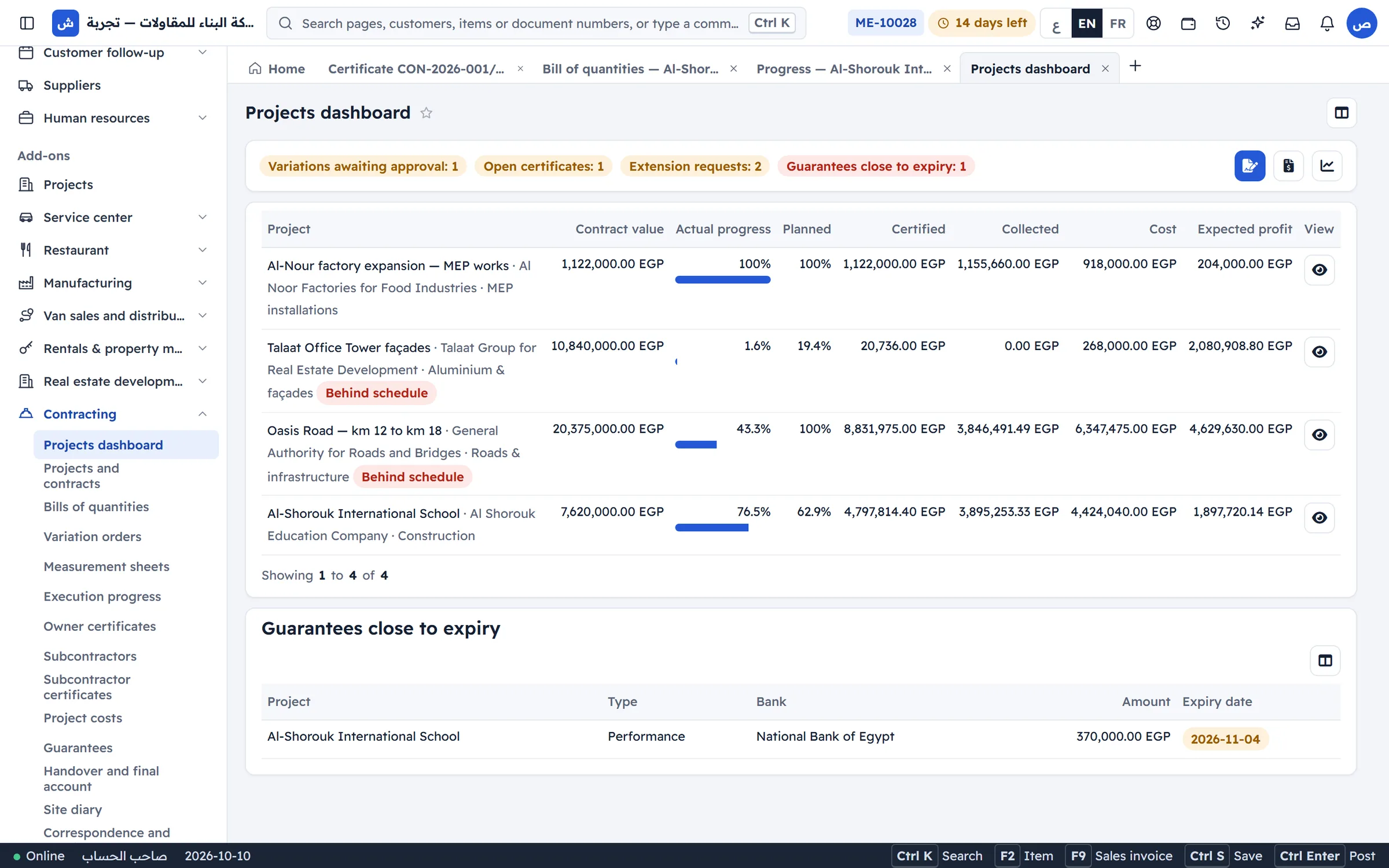Toggle column layout for guarantees table
Viewport: 1389px width, 868px height.
1325,660
